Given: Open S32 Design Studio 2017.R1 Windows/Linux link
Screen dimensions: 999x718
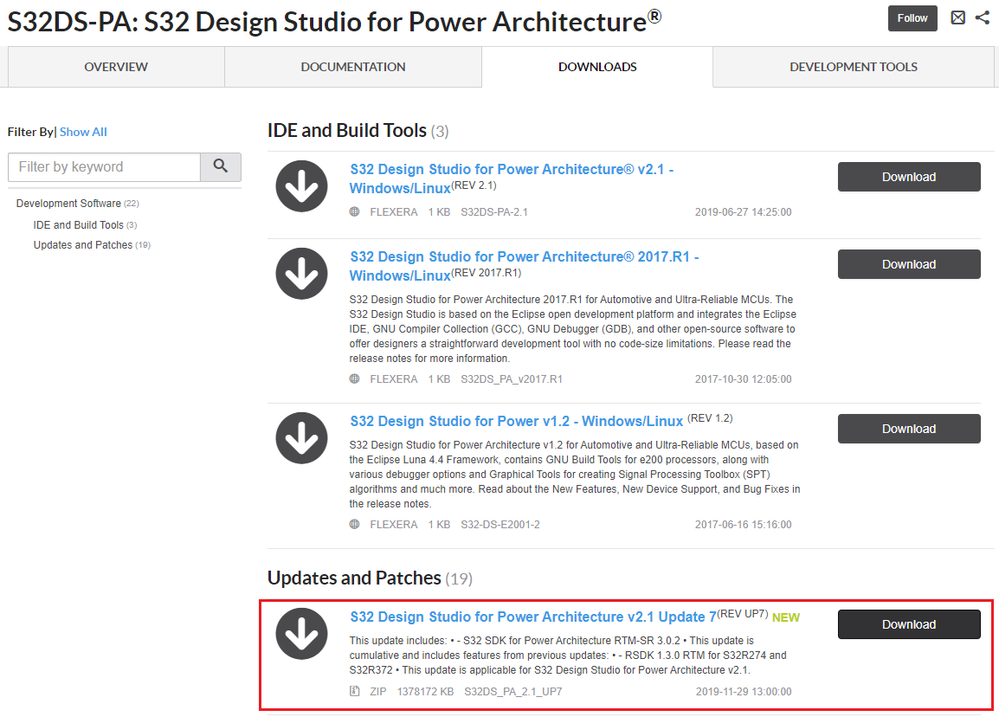Looking at the screenshot, I should click(524, 266).
